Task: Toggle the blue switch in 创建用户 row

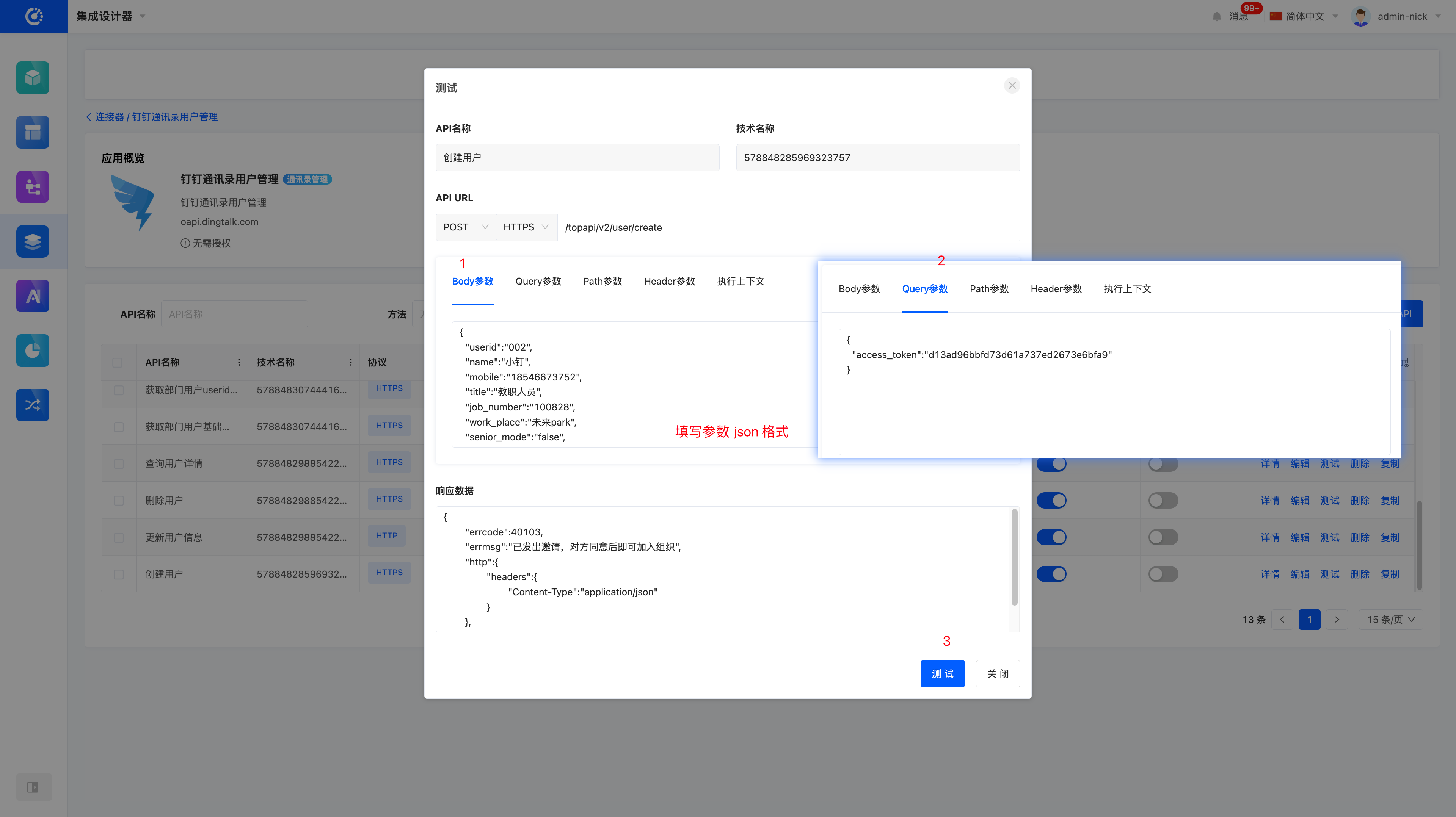Action: [x=1051, y=574]
